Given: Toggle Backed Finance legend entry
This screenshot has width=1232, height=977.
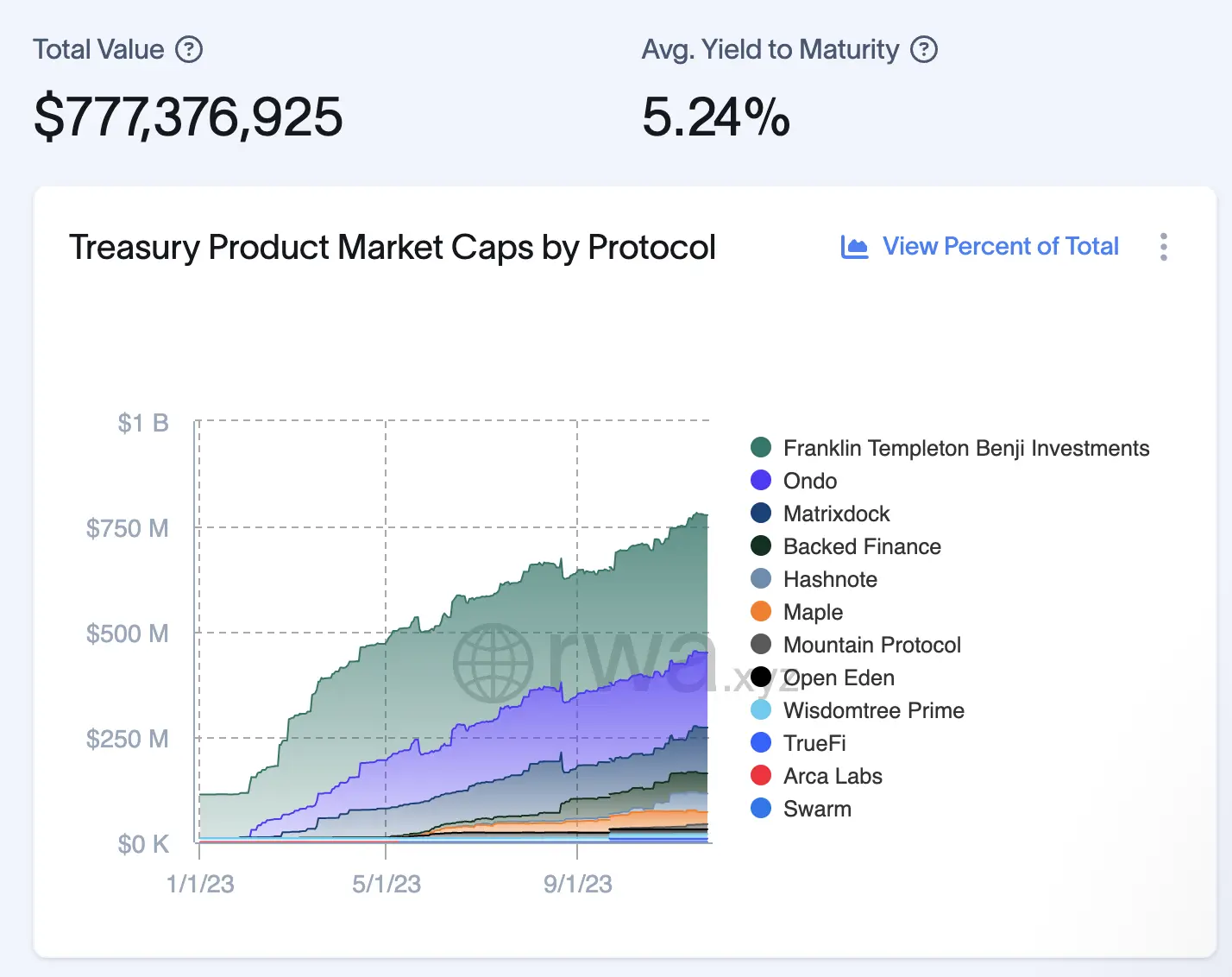Looking at the screenshot, I should pyautogui.click(x=861, y=546).
